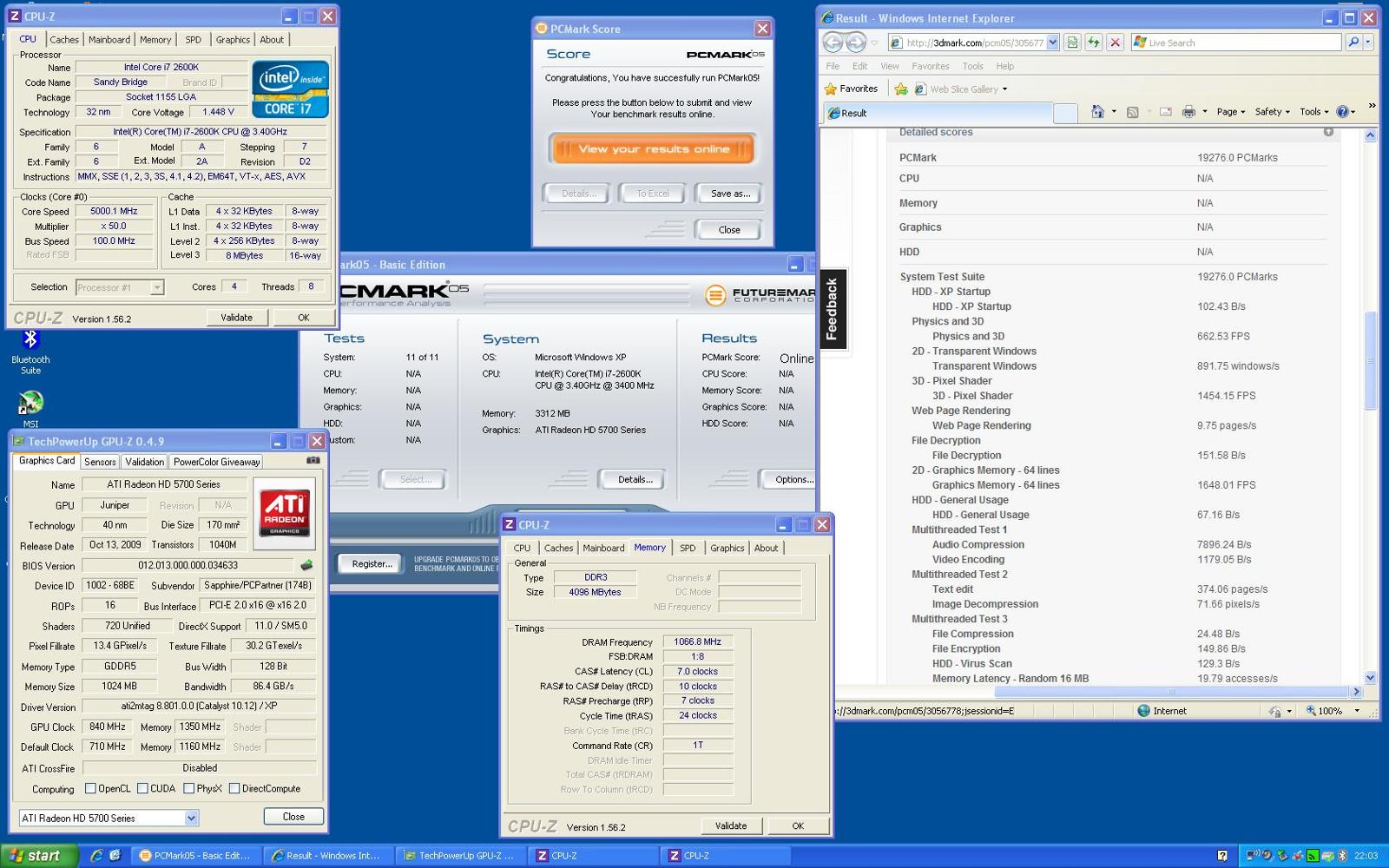Click the IE address bar URL
This screenshot has width=1389, height=868.
[974, 43]
